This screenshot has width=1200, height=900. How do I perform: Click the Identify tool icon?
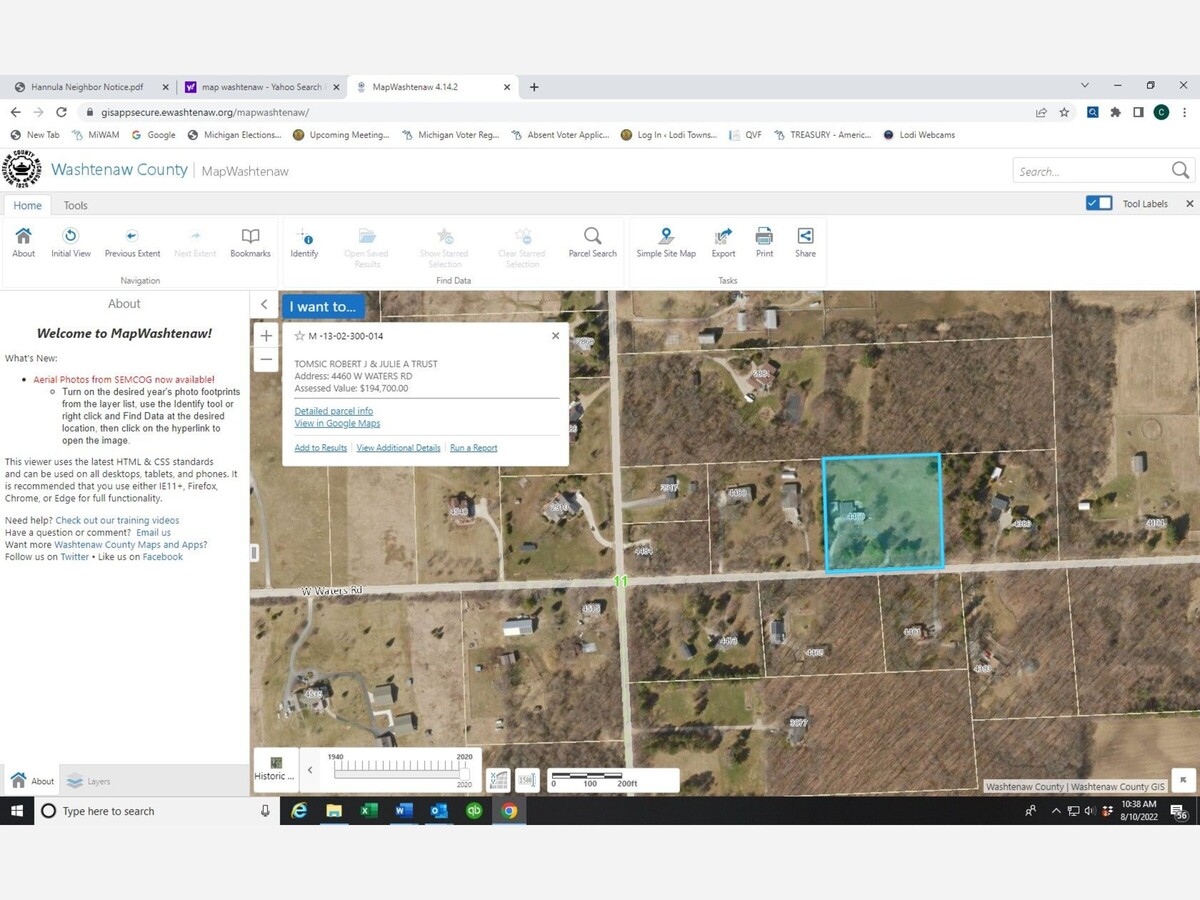coord(304,238)
